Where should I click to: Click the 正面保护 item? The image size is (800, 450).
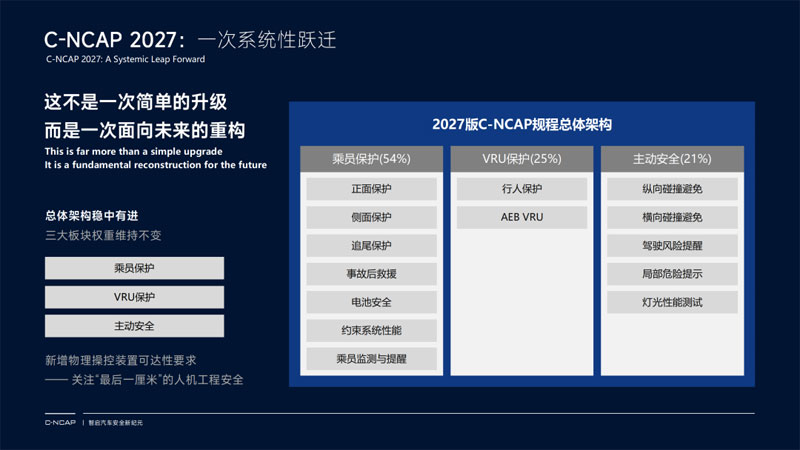pos(371,189)
